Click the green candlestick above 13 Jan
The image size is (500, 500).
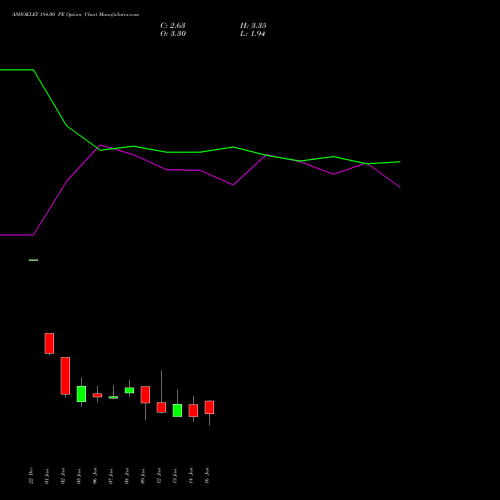coord(177,410)
